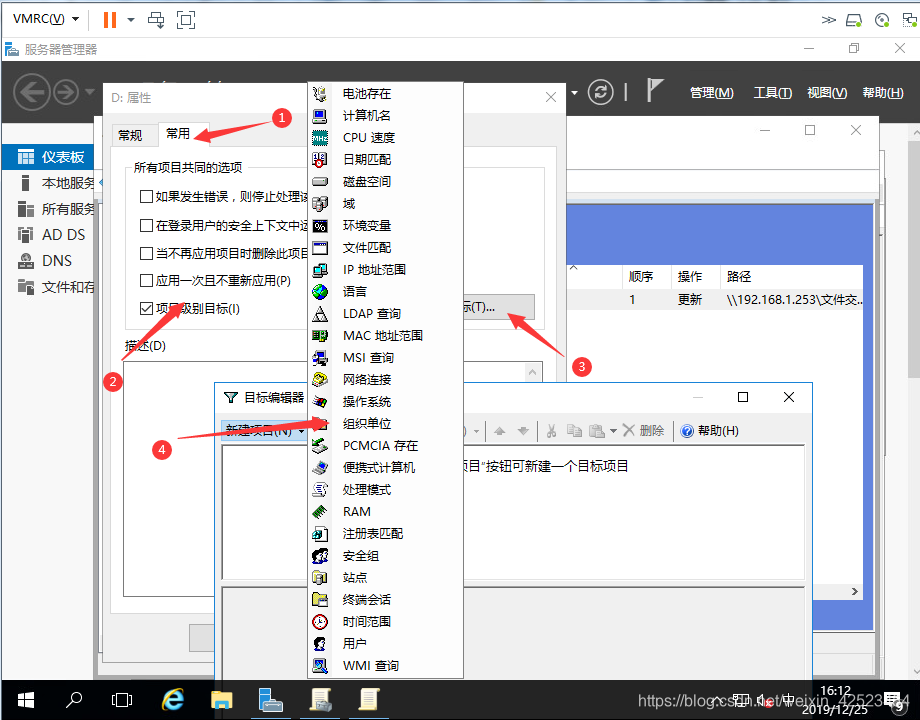Click the 终端会话 folder icon

coord(320,600)
